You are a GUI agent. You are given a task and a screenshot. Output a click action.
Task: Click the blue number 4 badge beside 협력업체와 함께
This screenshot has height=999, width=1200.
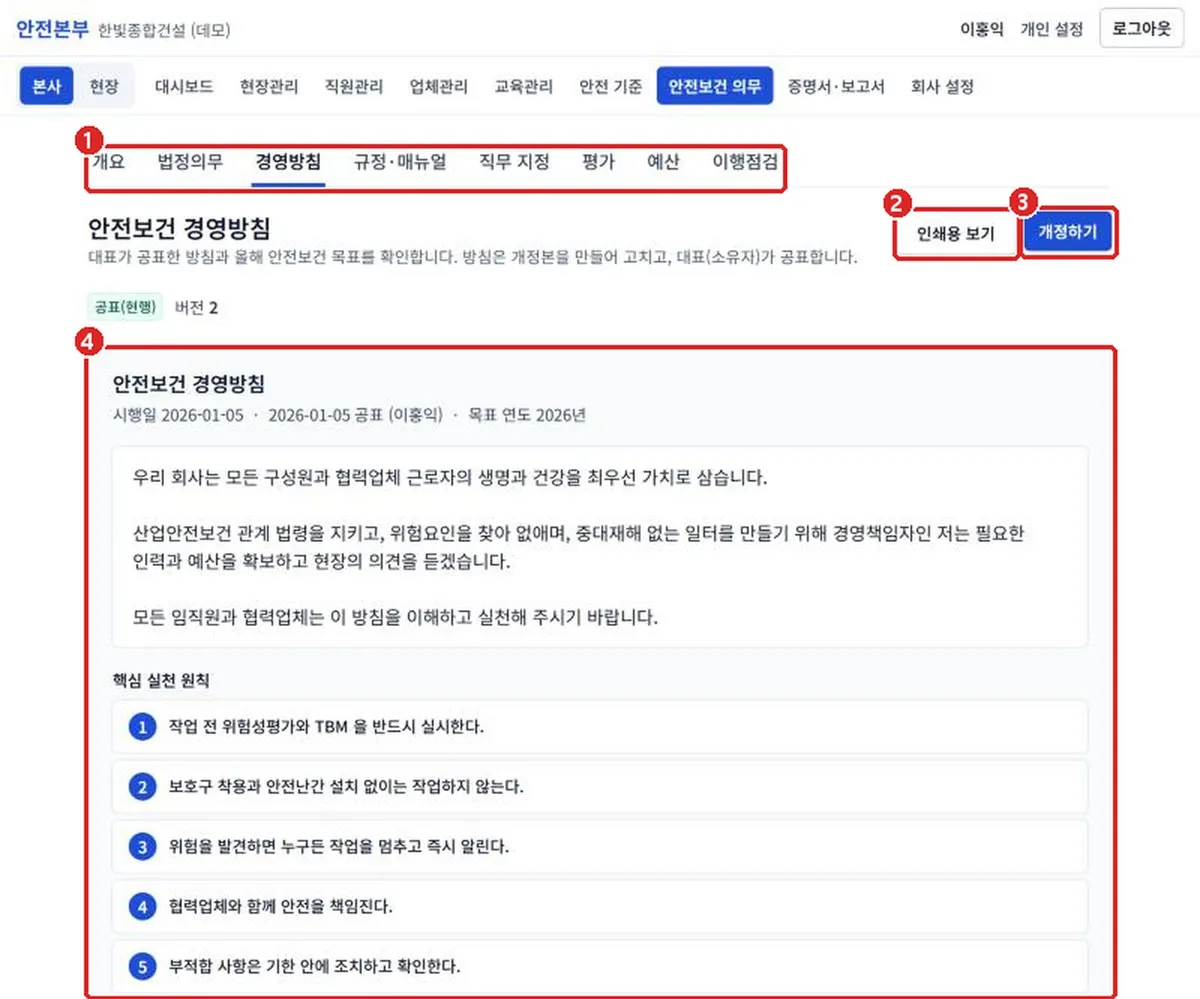[x=143, y=907]
